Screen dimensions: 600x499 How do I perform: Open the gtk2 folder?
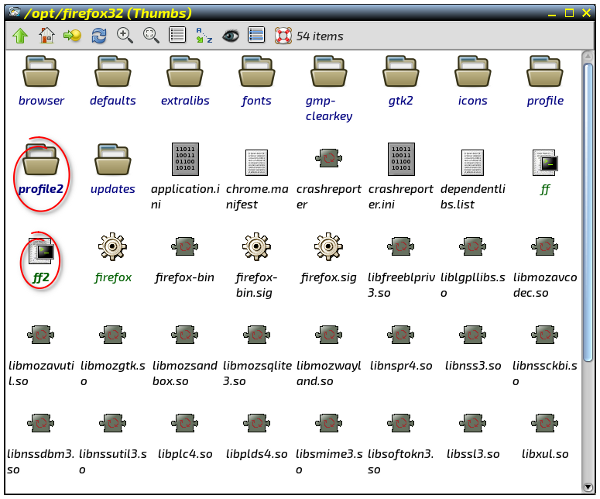coord(401,71)
